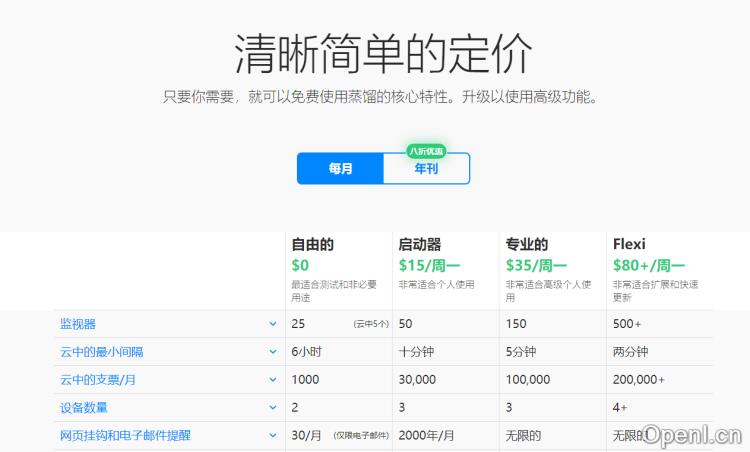The image size is (750, 452).
Task: Click the $35/周一 price
Action: 535,265
